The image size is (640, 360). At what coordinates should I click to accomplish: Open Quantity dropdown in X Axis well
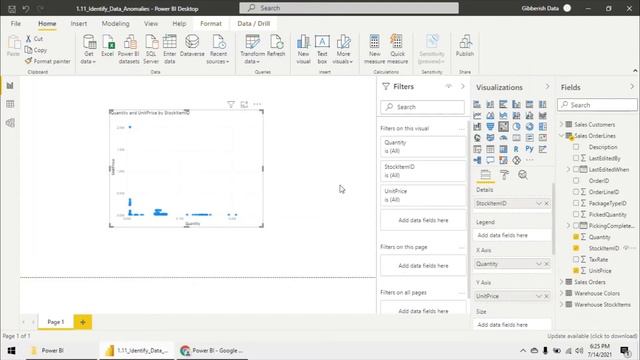tap(539, 264)
